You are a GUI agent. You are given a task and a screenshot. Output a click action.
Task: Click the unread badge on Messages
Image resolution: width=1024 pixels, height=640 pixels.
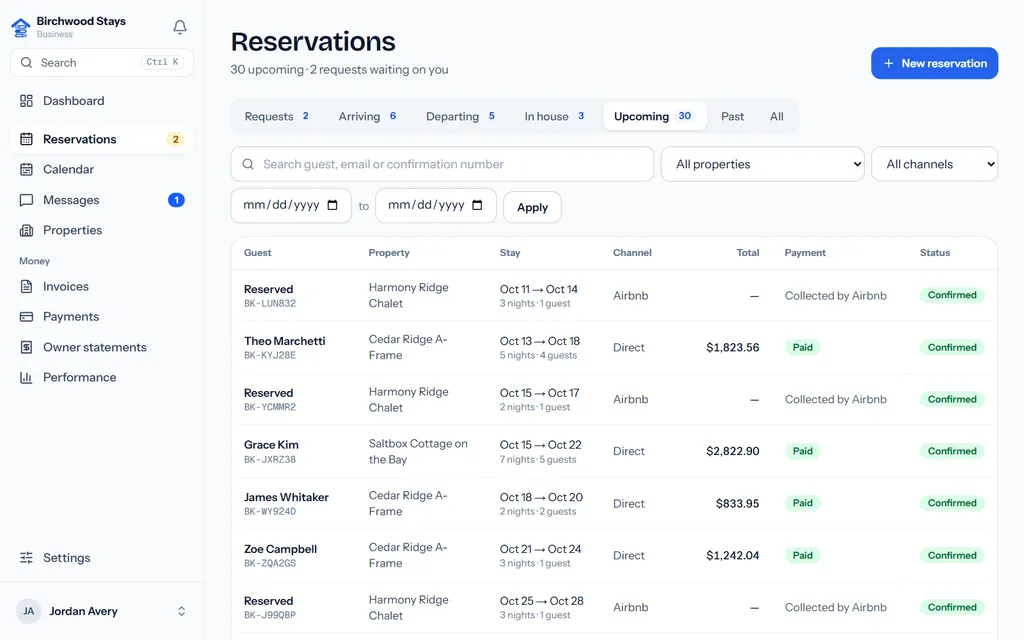[x=176, y=200]
